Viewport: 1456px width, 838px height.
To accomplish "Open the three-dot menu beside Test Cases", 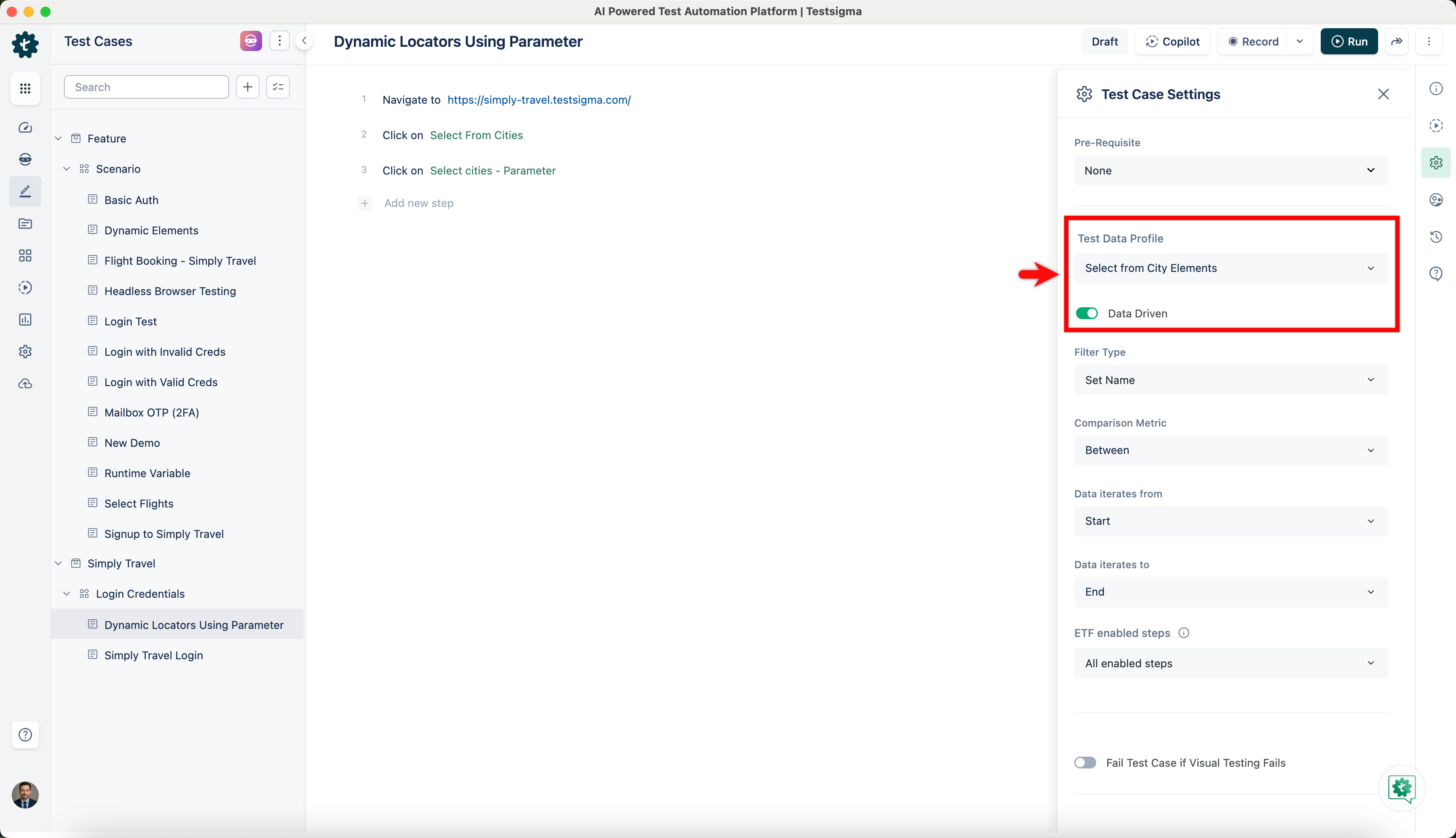I will tap(279, 41).
